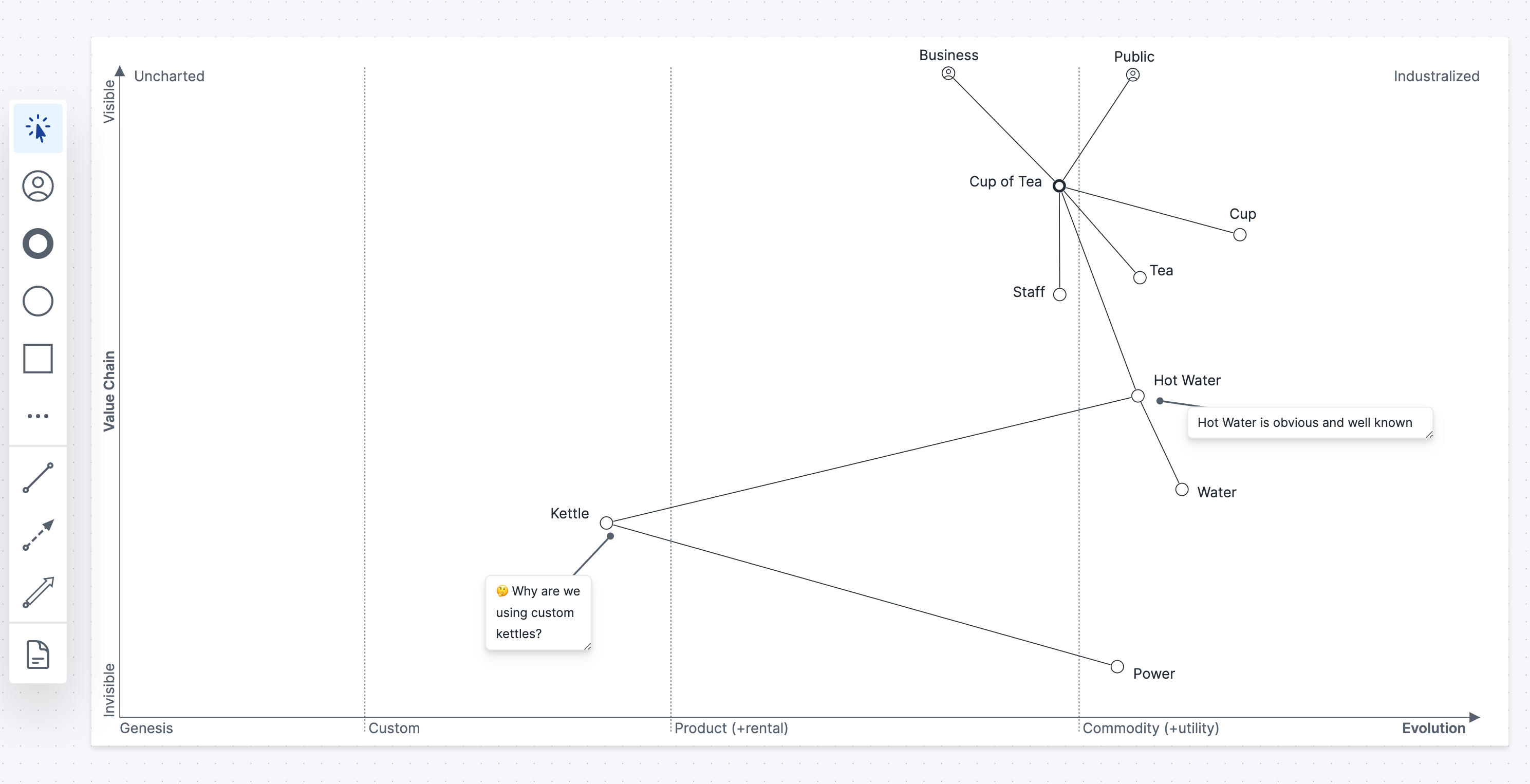Click the Hot Water node circle
The image size is (1530, 784).
click(x=1137, y=396)
